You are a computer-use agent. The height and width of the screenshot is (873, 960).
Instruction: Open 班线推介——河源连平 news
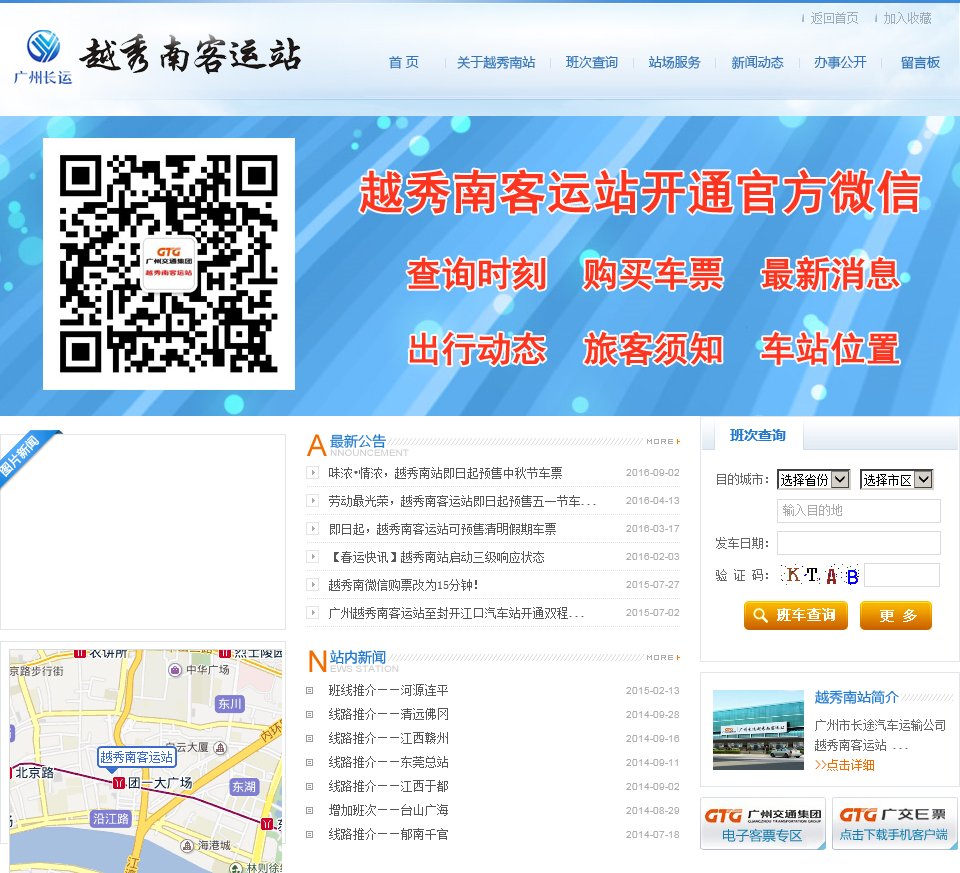pos(388,691)
